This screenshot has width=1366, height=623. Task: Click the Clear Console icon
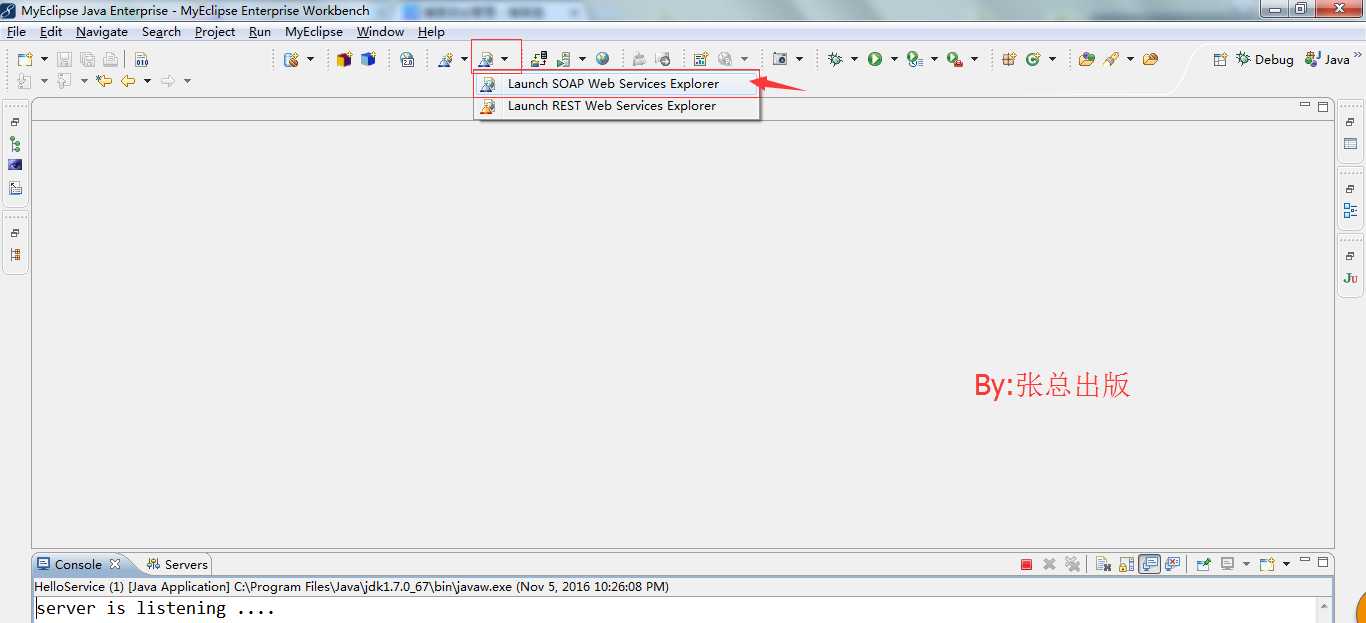[x=1103, y=564]
